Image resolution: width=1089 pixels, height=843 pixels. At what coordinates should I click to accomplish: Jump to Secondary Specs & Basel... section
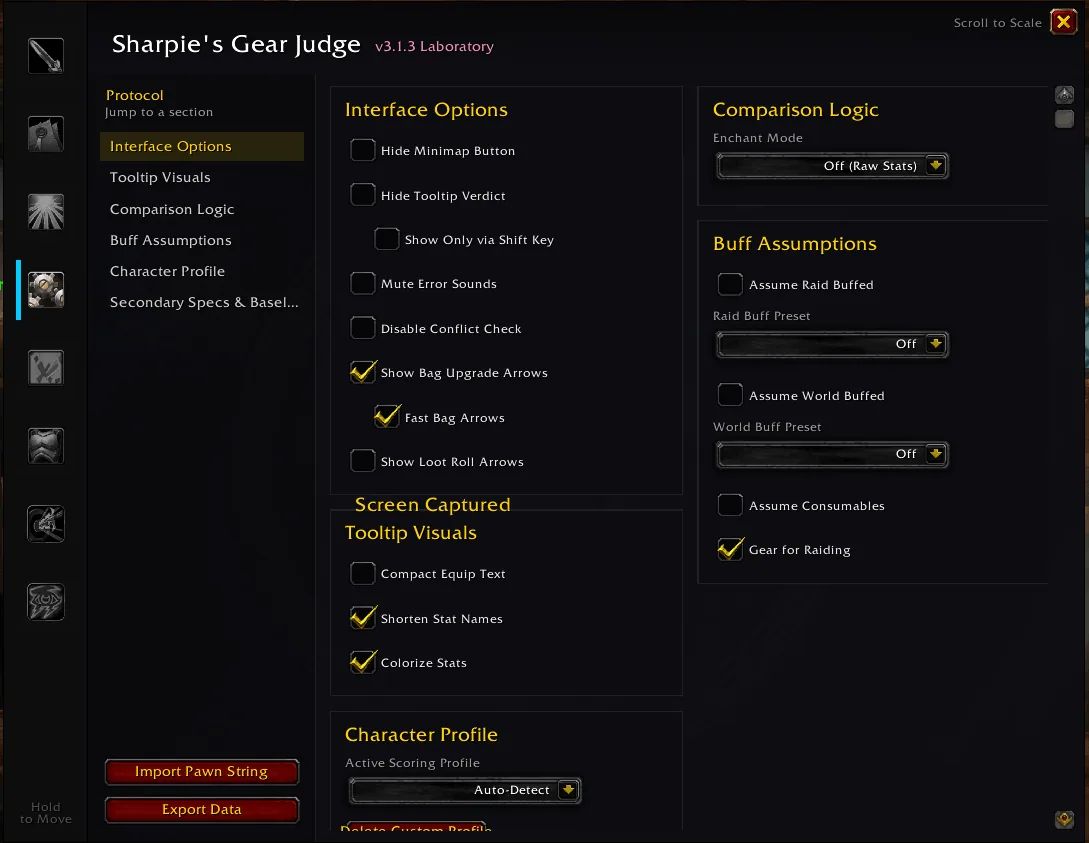201,303
